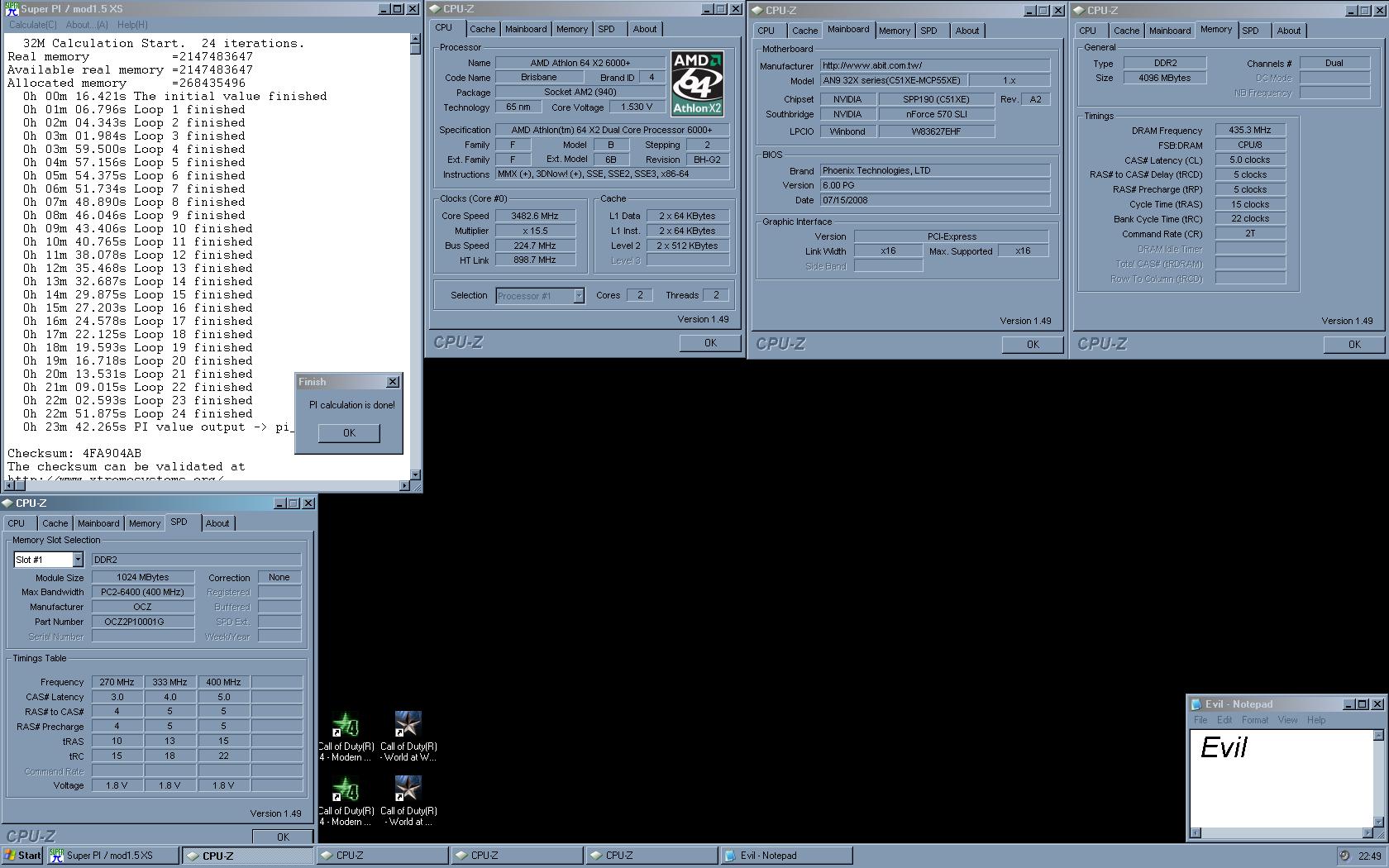The height and width of the screenshot is (868, 1389).
Task: Open Edit menu in Evil Notepad
Action: point(1224,720)
